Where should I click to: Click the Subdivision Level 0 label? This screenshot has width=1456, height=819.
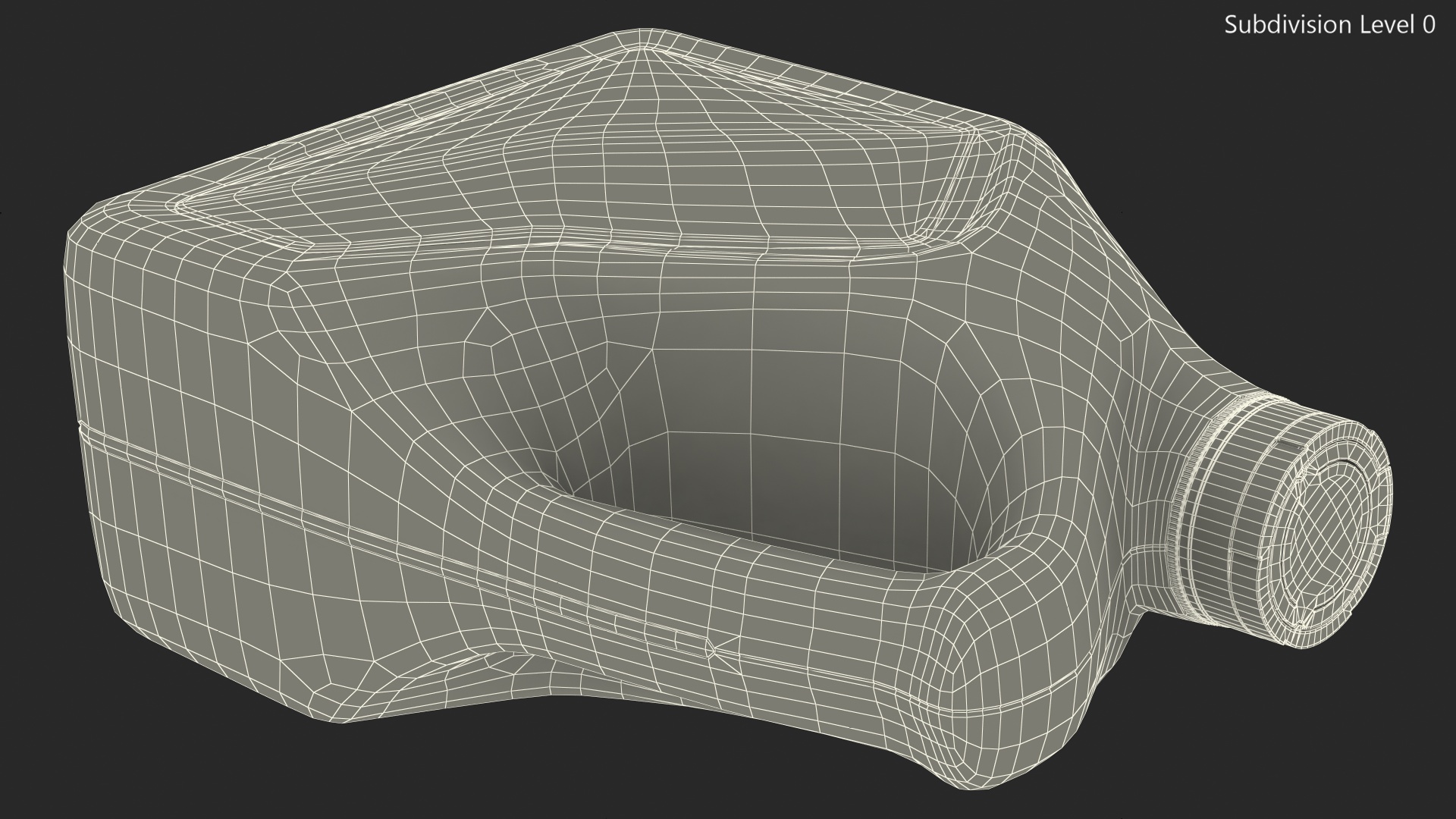tap(1329, 25)
